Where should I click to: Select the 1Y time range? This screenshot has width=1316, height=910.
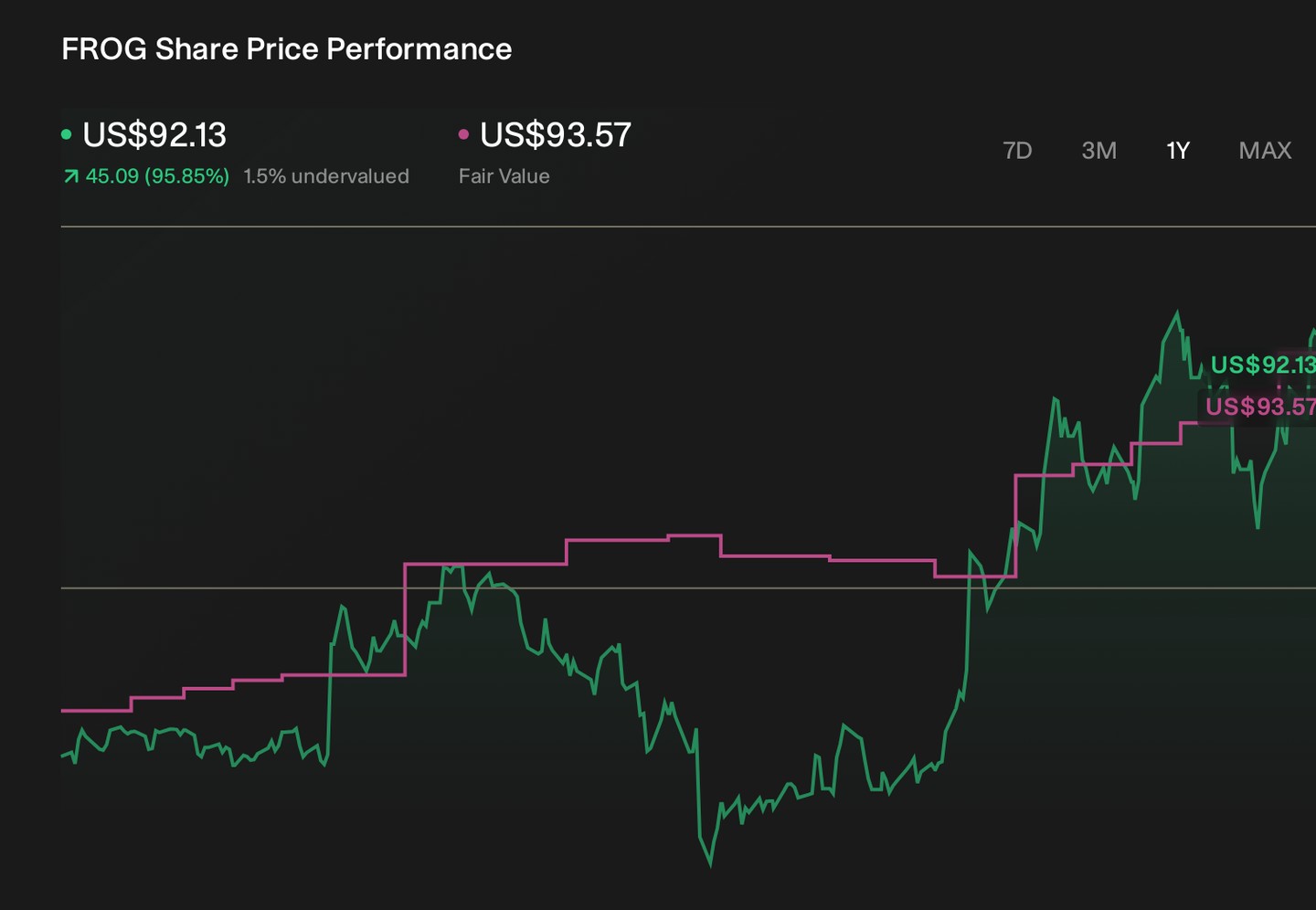(1178, 151)
